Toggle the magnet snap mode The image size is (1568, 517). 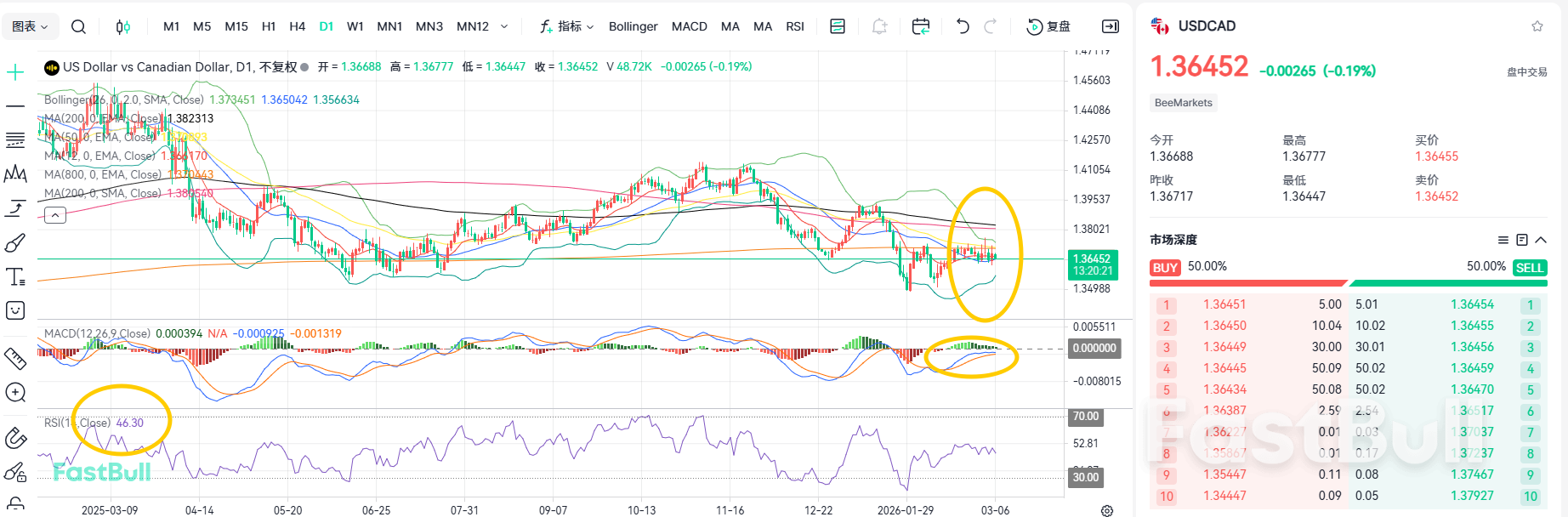15,438
